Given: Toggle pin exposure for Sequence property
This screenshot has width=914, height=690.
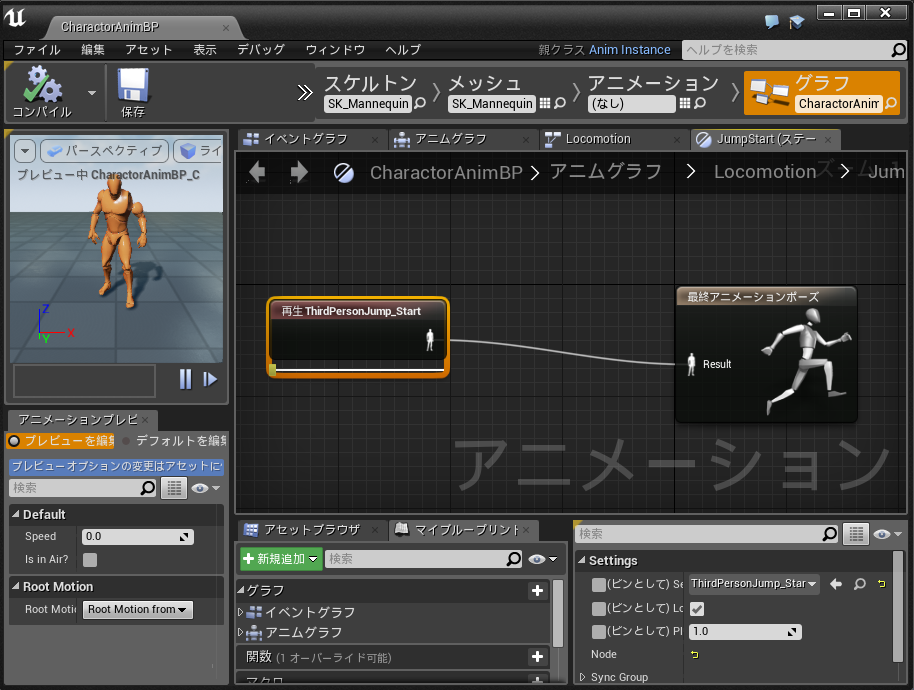Looking at the screenshot, I should coord(599,585).
